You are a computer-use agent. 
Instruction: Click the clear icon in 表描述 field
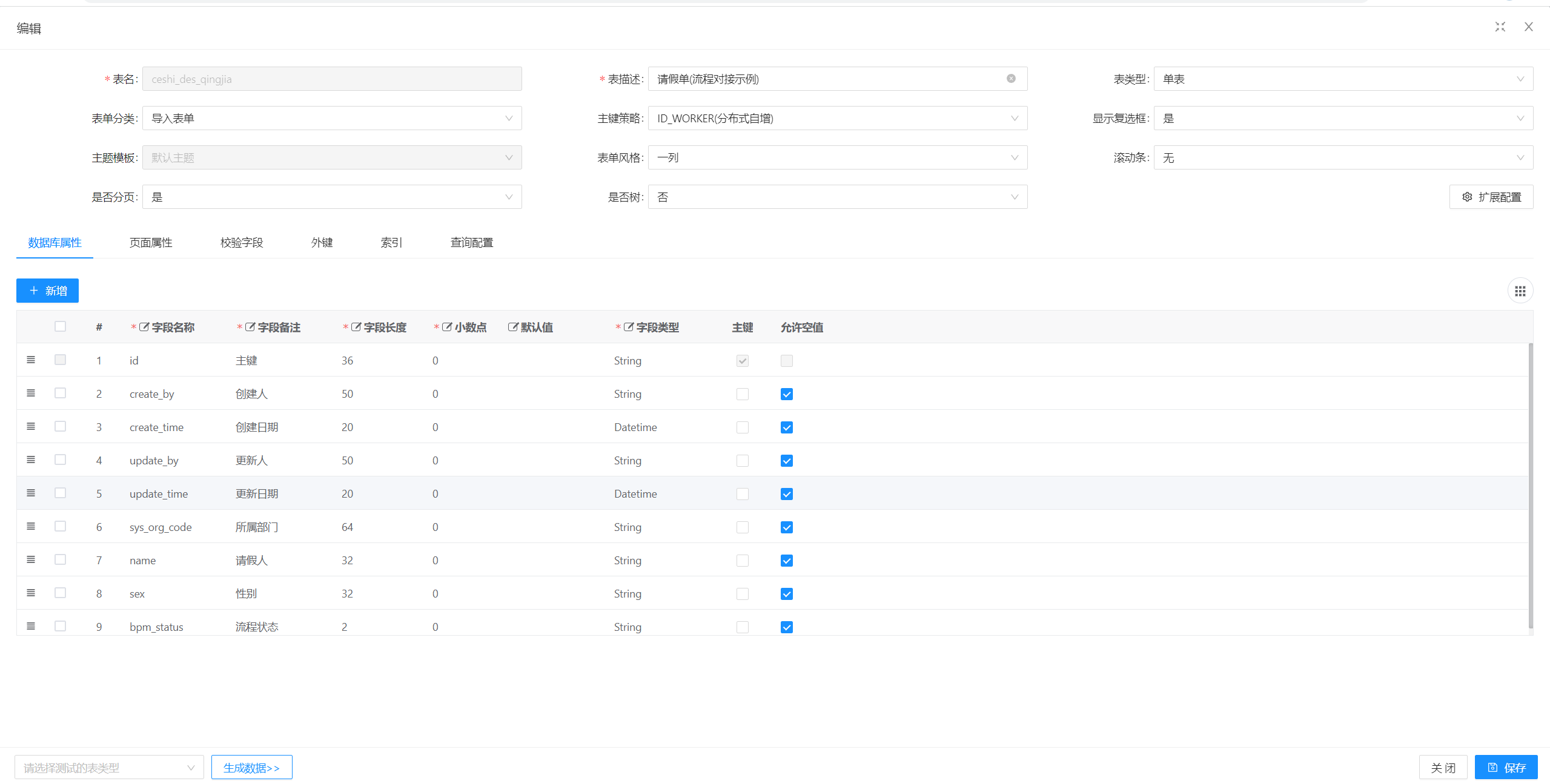(x=1011, y=79)
